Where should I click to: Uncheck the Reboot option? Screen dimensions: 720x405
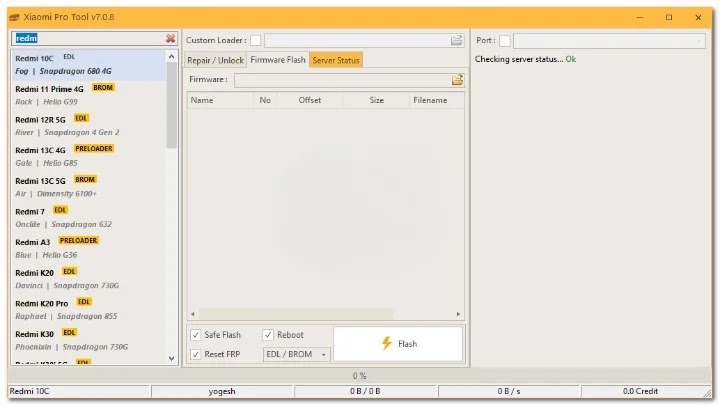(268, 335)
